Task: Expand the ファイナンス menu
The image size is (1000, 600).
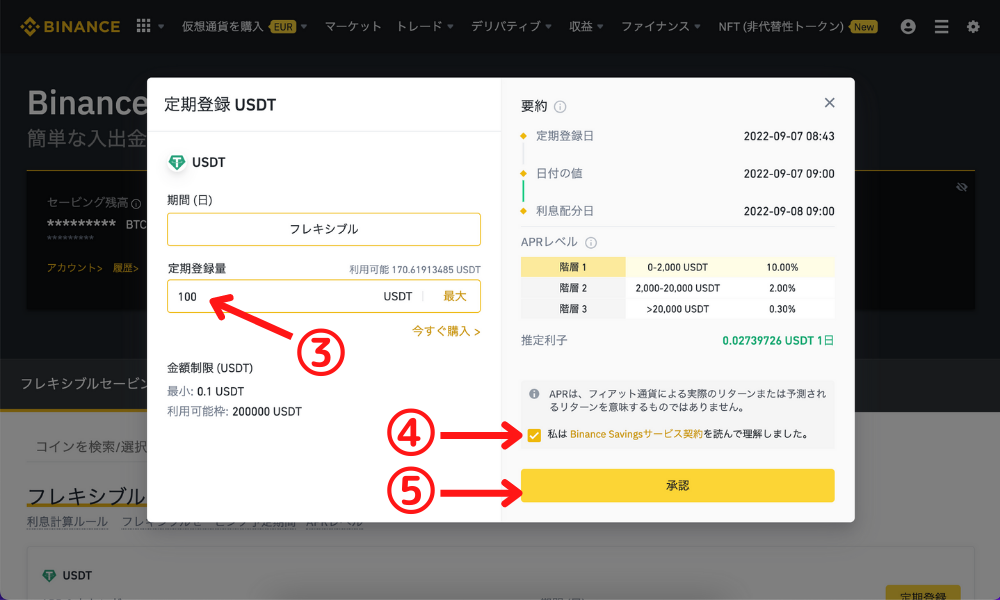Action: [x=661, y=27]
